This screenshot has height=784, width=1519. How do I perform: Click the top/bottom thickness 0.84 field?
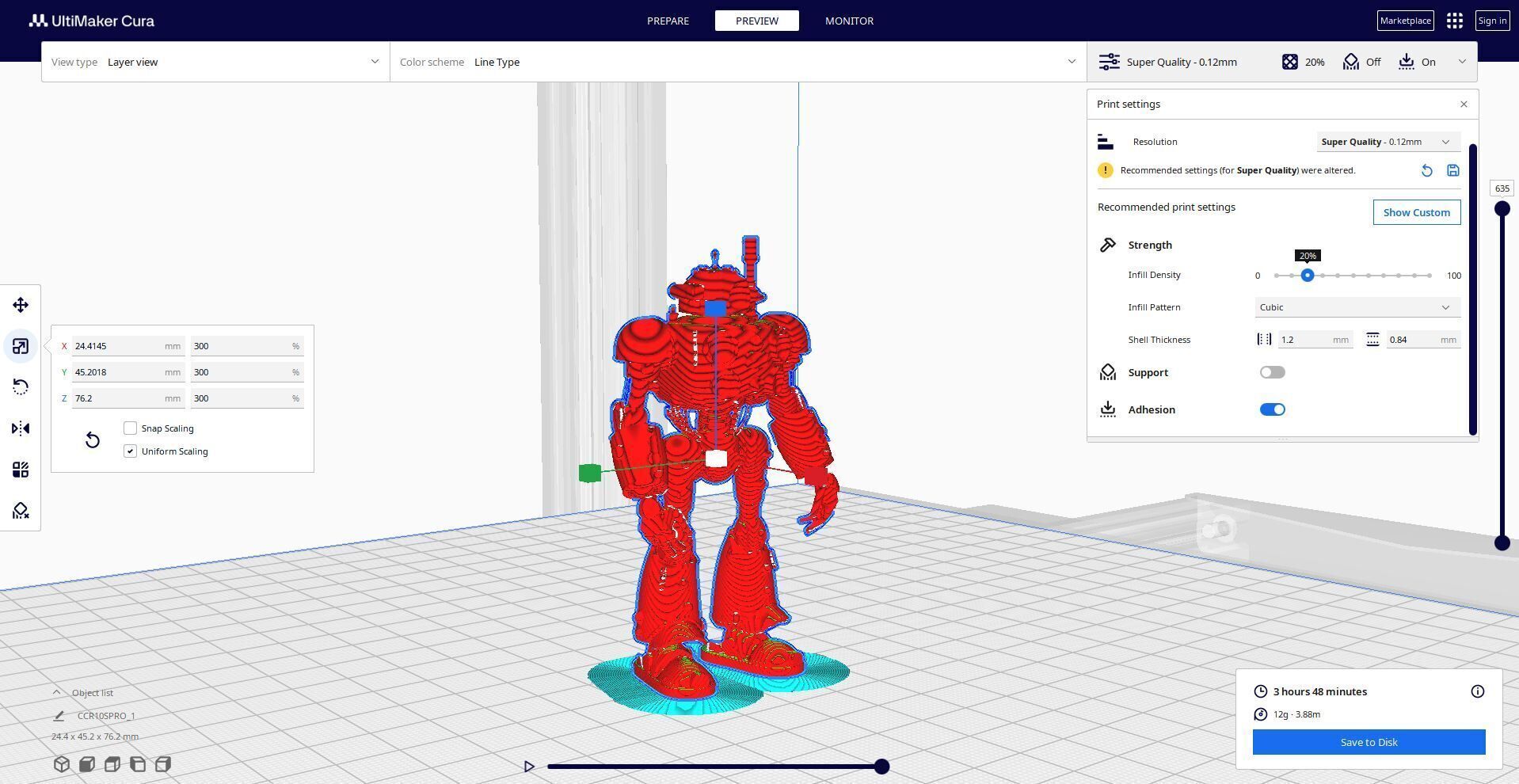(x=1423, y=340)
